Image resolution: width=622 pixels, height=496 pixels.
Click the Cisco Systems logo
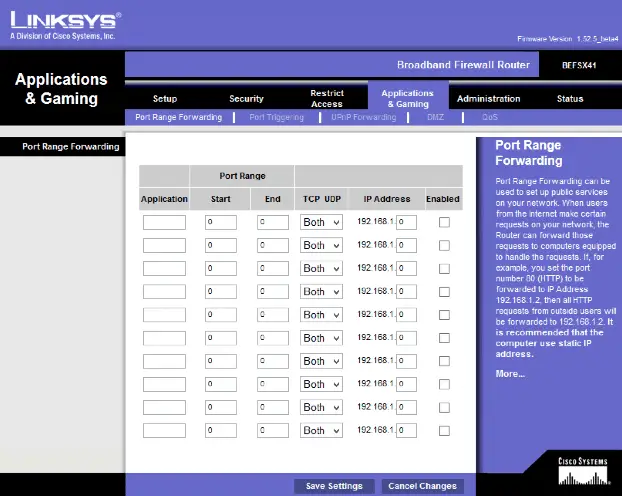[x=583, y=471]
